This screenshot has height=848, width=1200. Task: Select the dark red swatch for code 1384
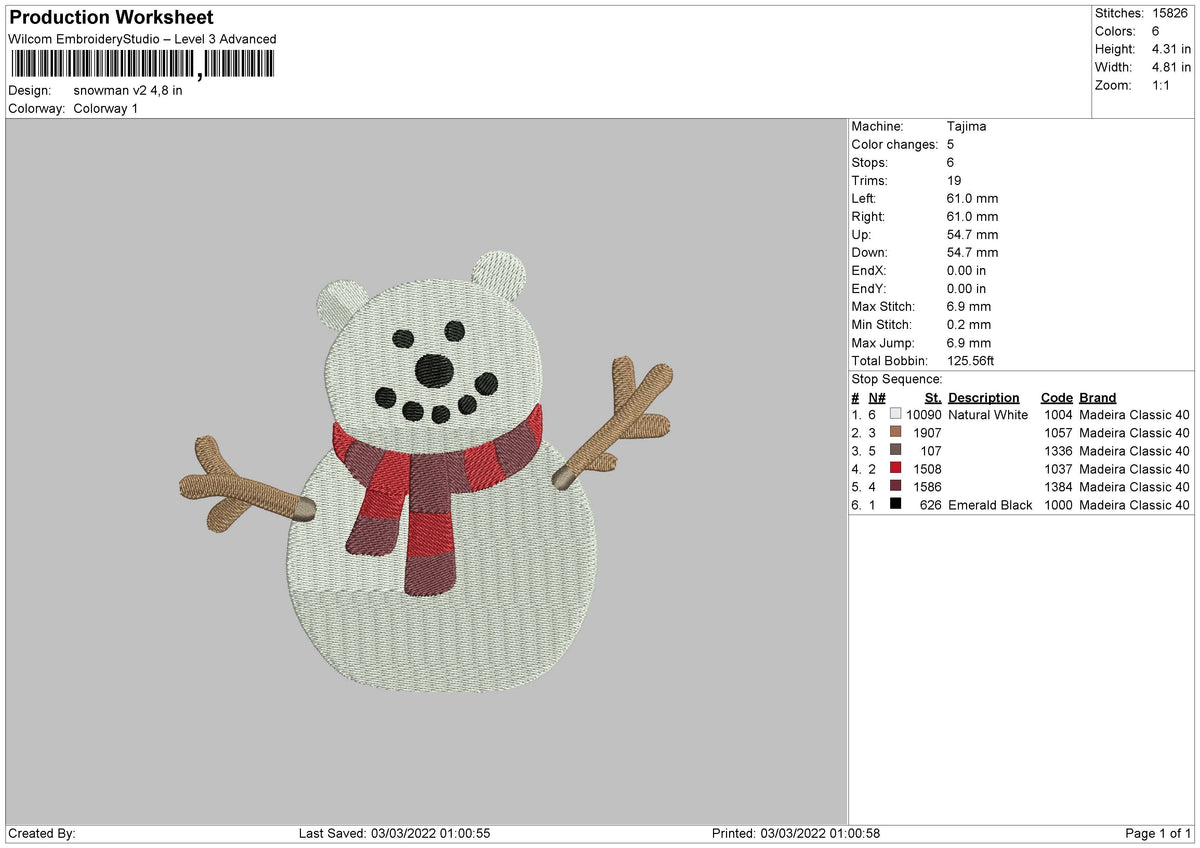pos(896,487)
